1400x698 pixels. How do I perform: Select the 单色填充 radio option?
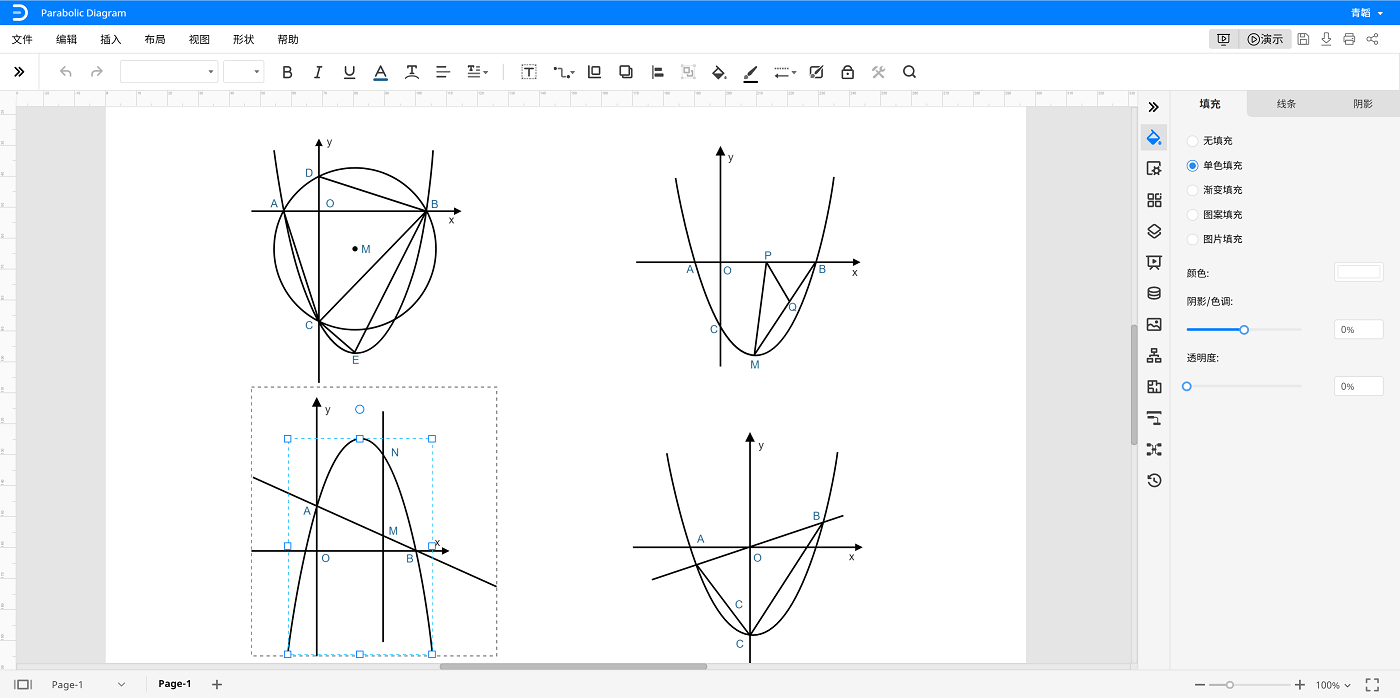pyautogui.click(x=1192, y=165)
